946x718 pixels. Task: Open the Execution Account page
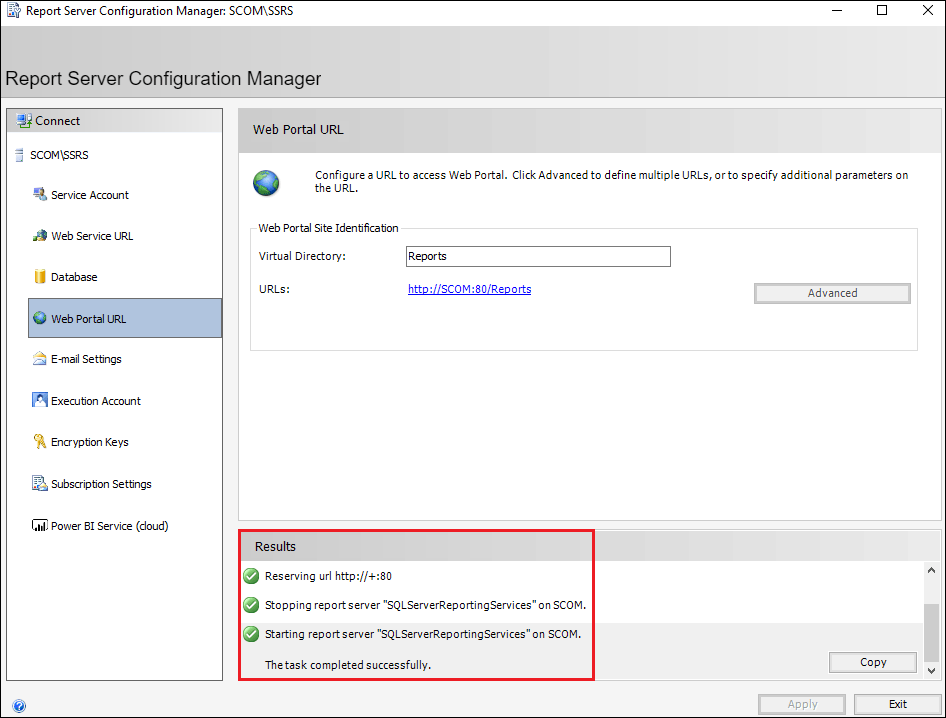(96, 401)
